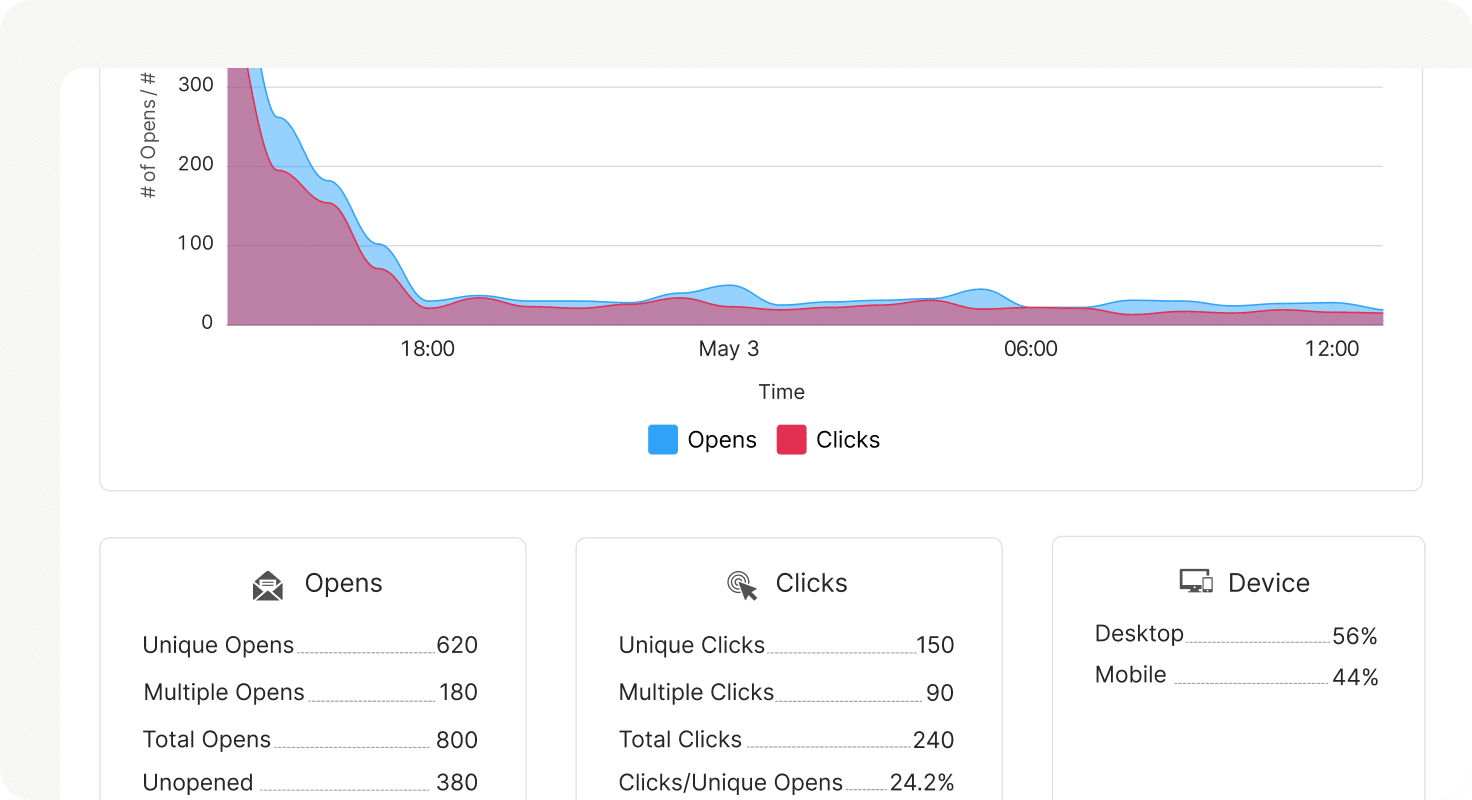Image resolution: width=1472 pixels, height=800 pixels.
Task: Select the blue Opens legend swatch
Action: [662, 440]
